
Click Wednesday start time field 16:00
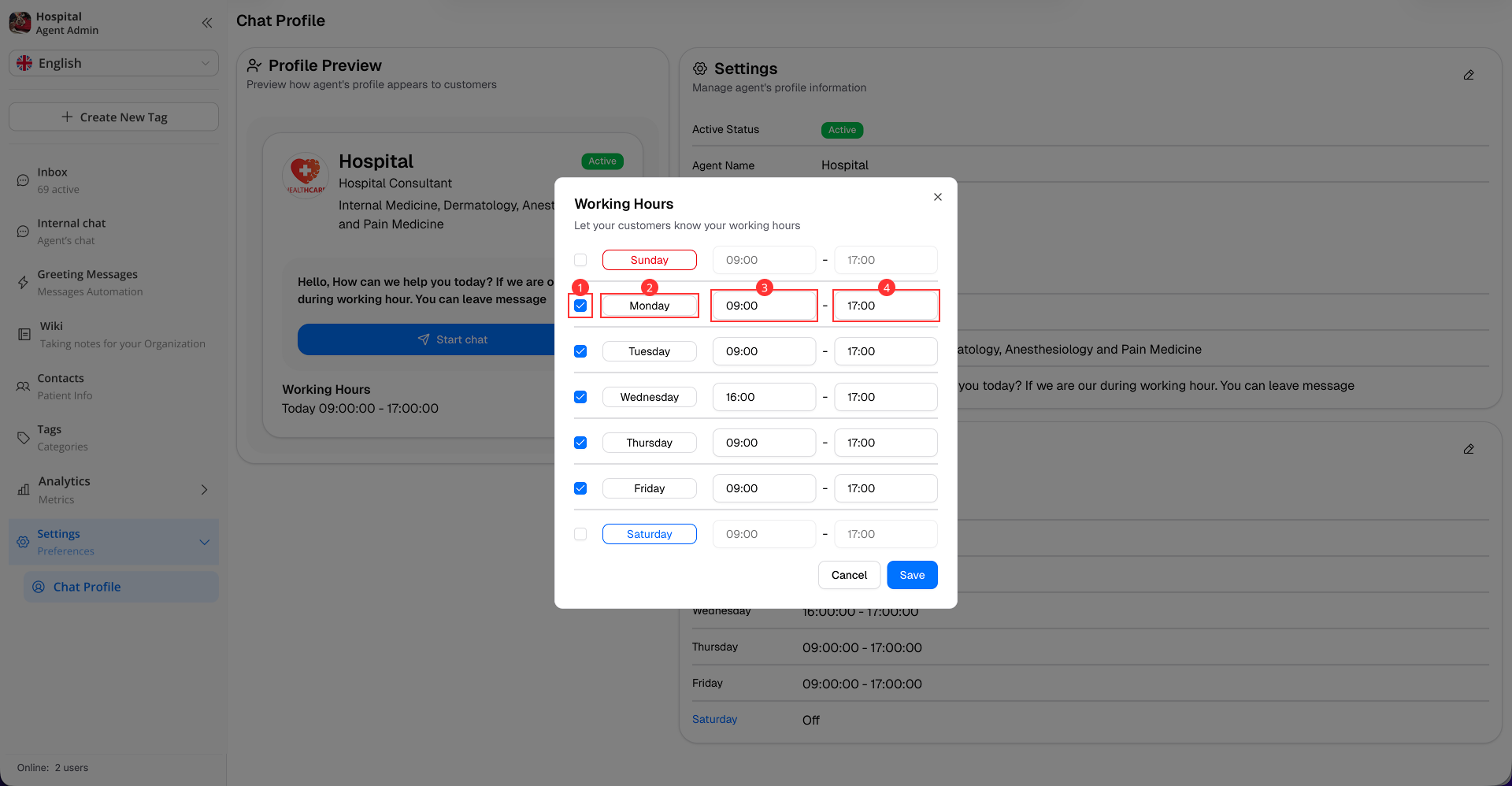tap(763, 397)
